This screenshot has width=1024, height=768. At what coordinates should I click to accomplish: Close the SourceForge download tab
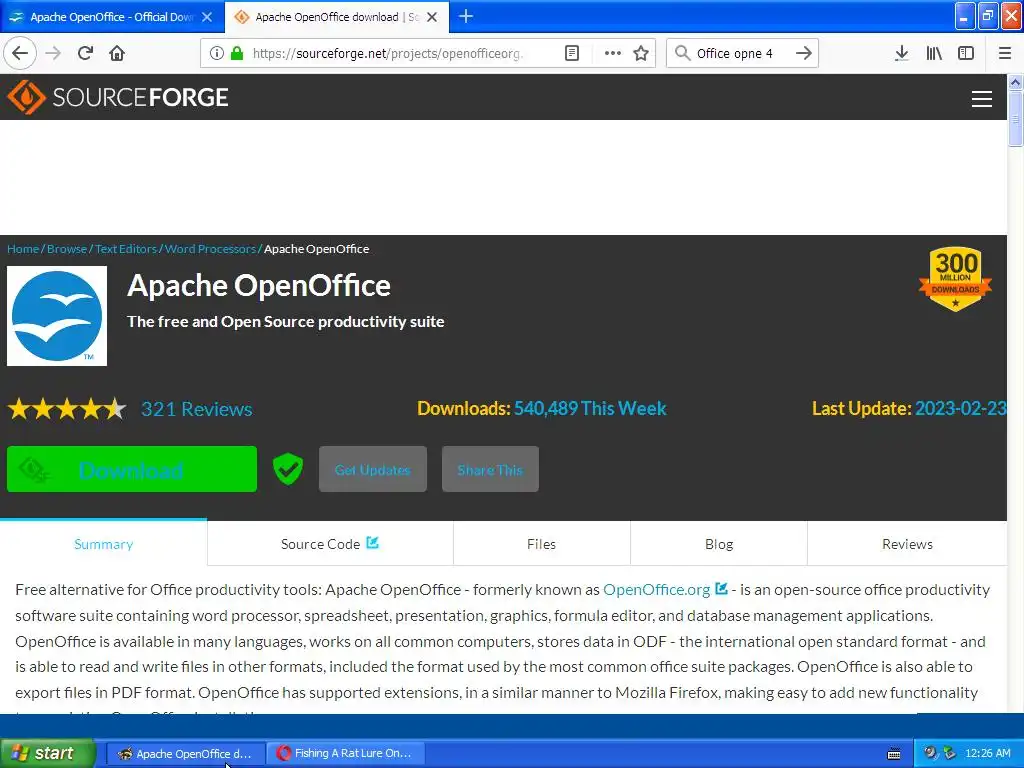[x=432, y=17]
